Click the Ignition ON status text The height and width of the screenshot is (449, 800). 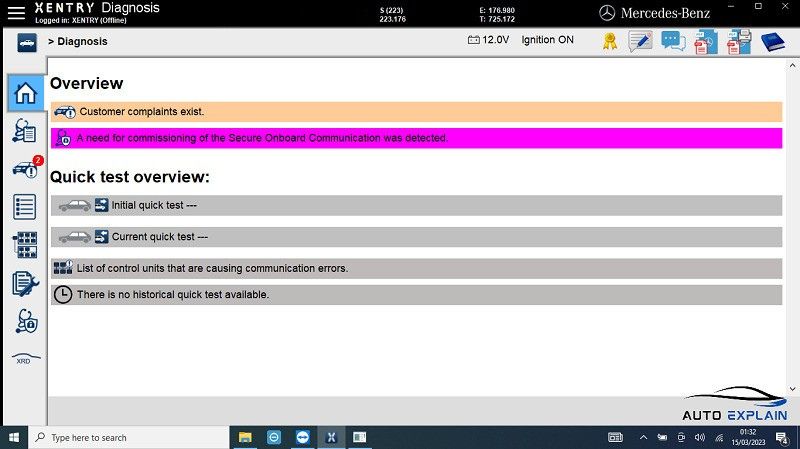click(547, 40)
